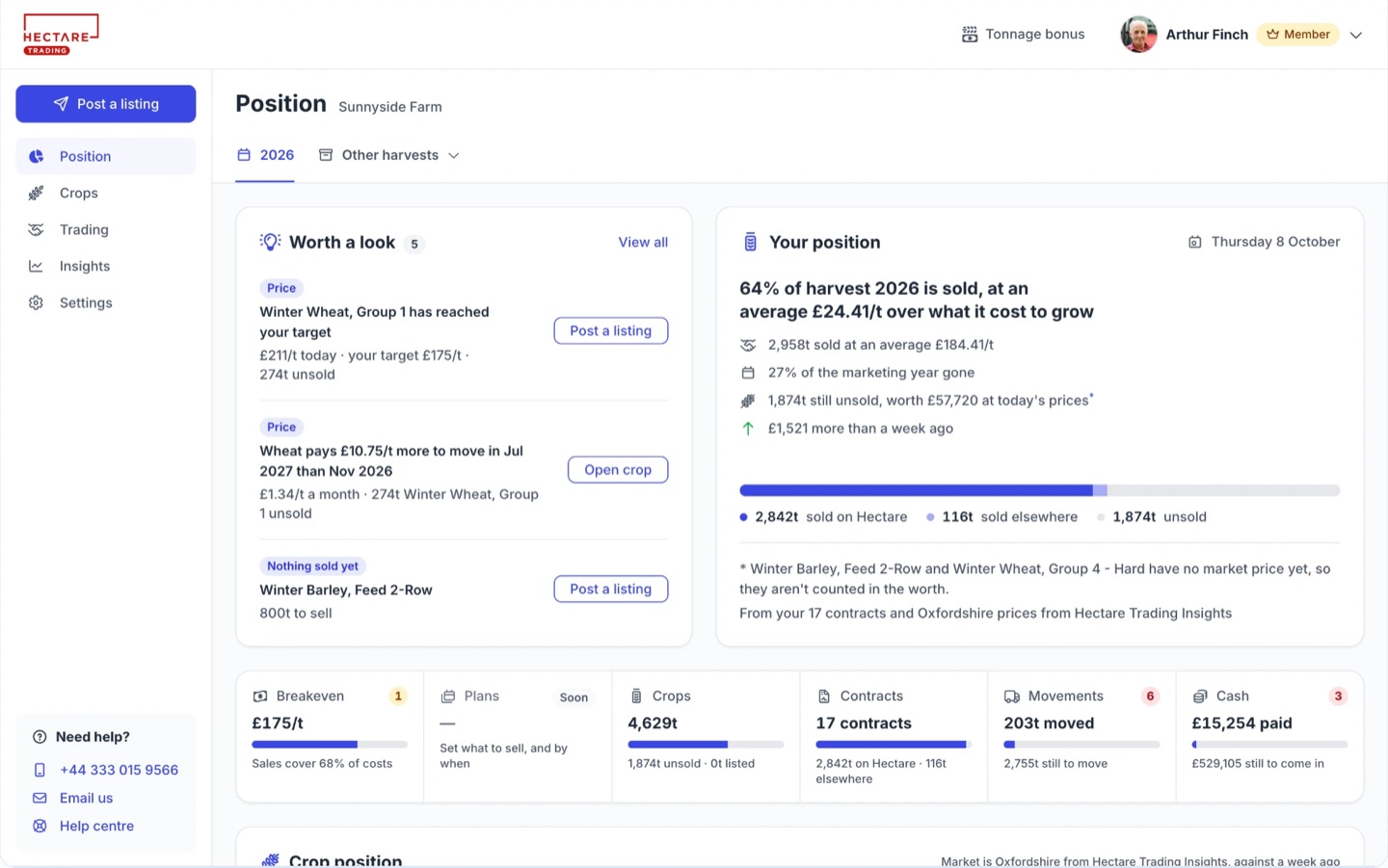
Task: Click the Crops wheat icon in sidebar
Action: [36, 193]
